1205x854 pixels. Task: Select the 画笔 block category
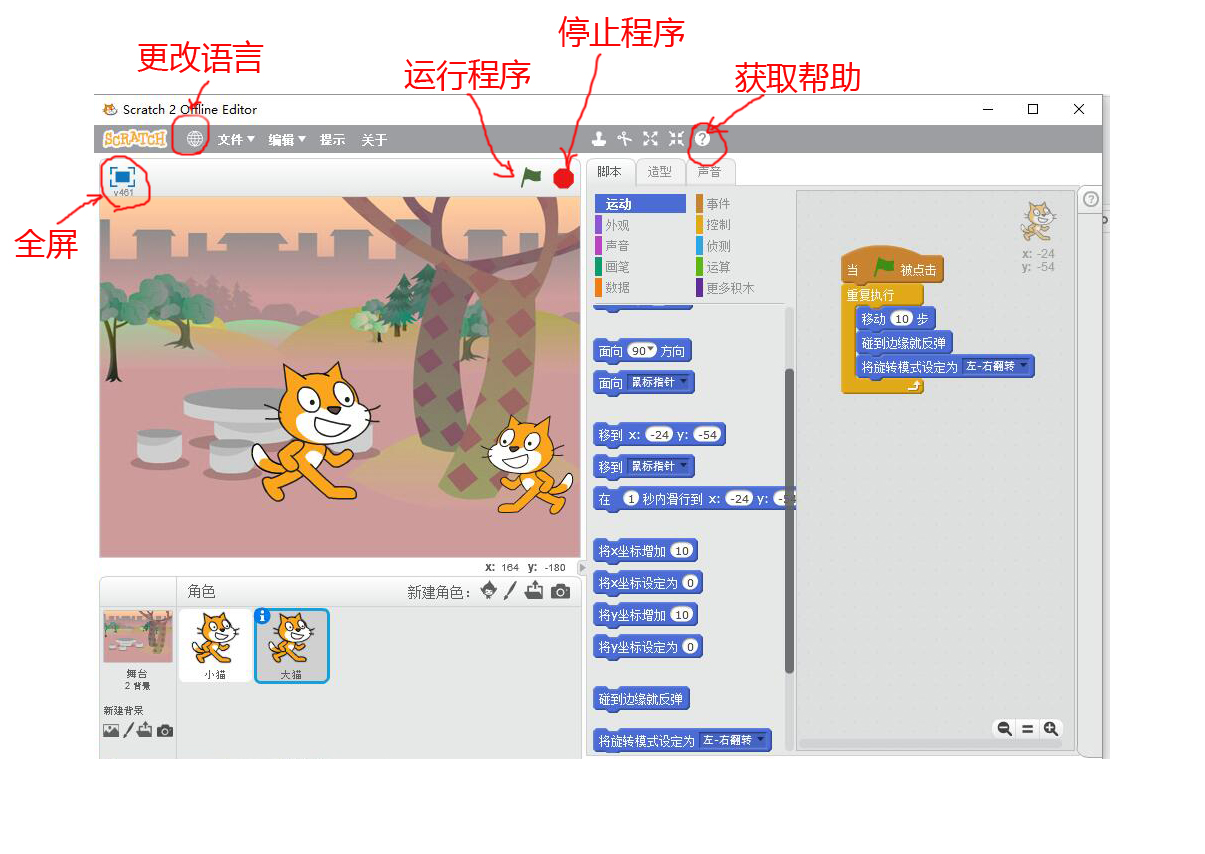click(640, 267)
